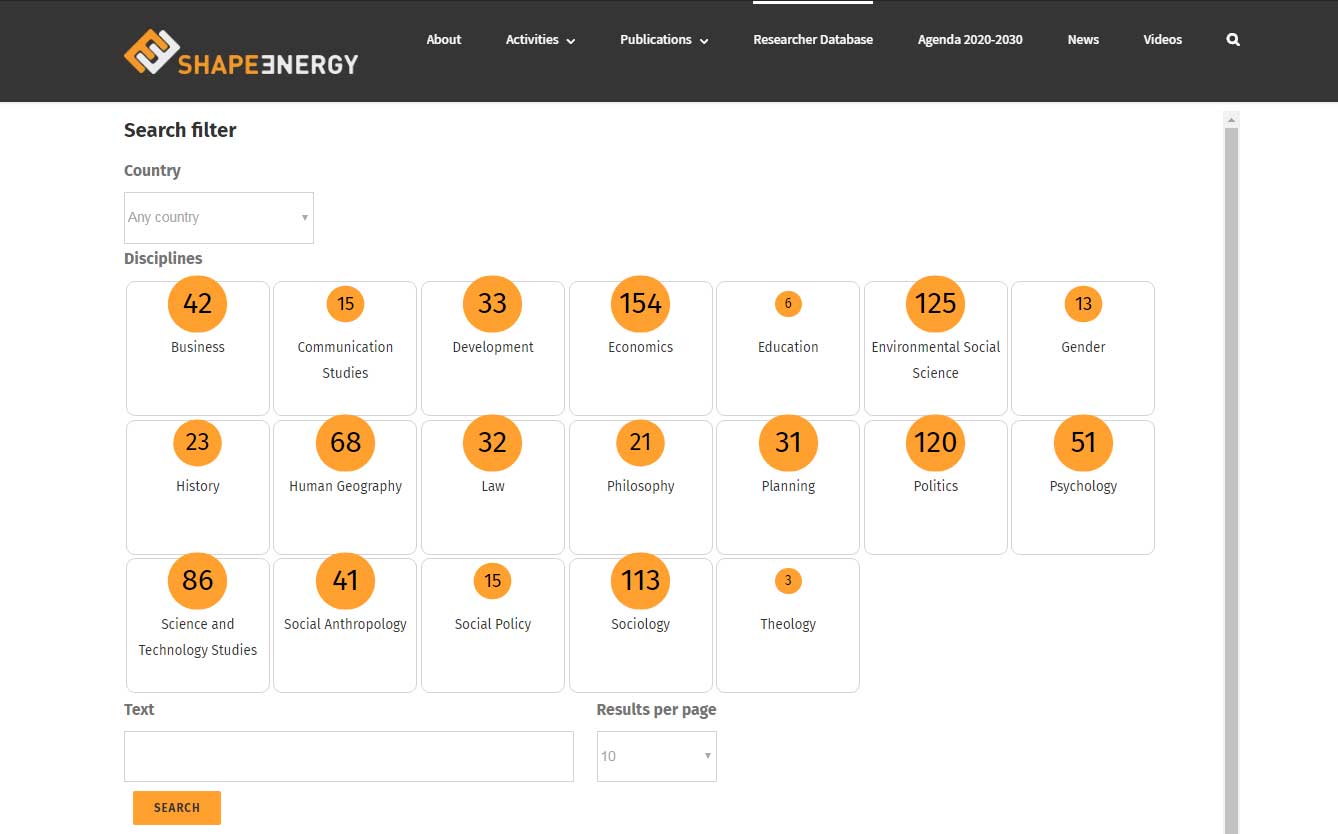The height and width of the screenshot is (834, 1338).
Task: Toggle the Business discipline filter
Action: pyautogui.click(x=198, y=348)
